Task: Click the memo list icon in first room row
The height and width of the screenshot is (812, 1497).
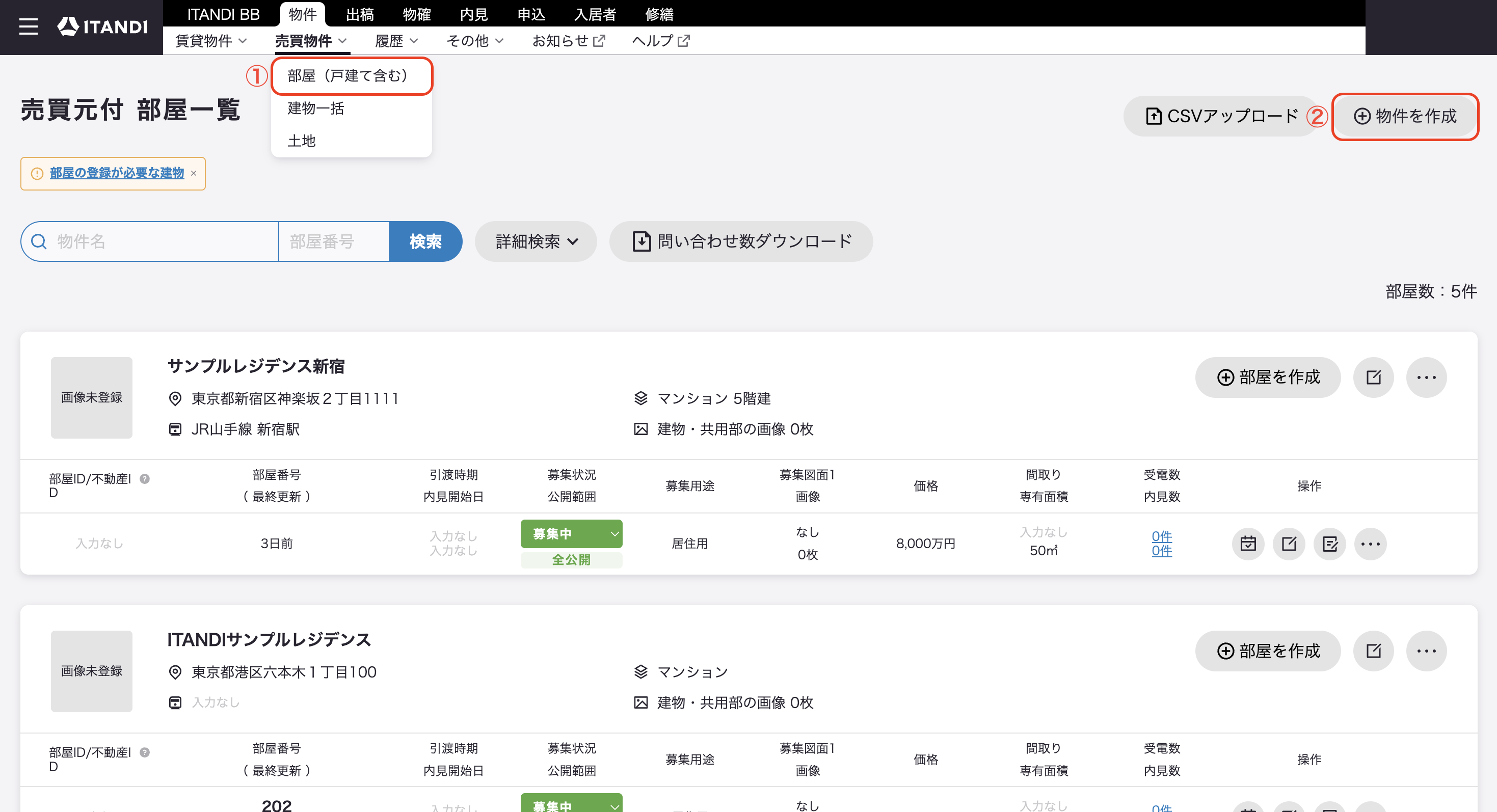Action: coord(1330,544)
